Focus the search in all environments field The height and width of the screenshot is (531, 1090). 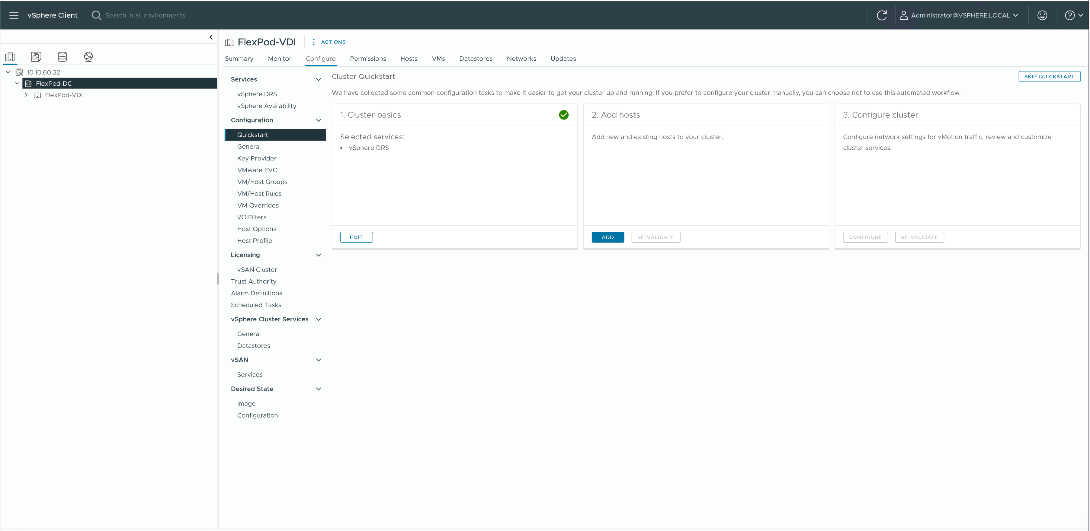[x=146, y=15]
